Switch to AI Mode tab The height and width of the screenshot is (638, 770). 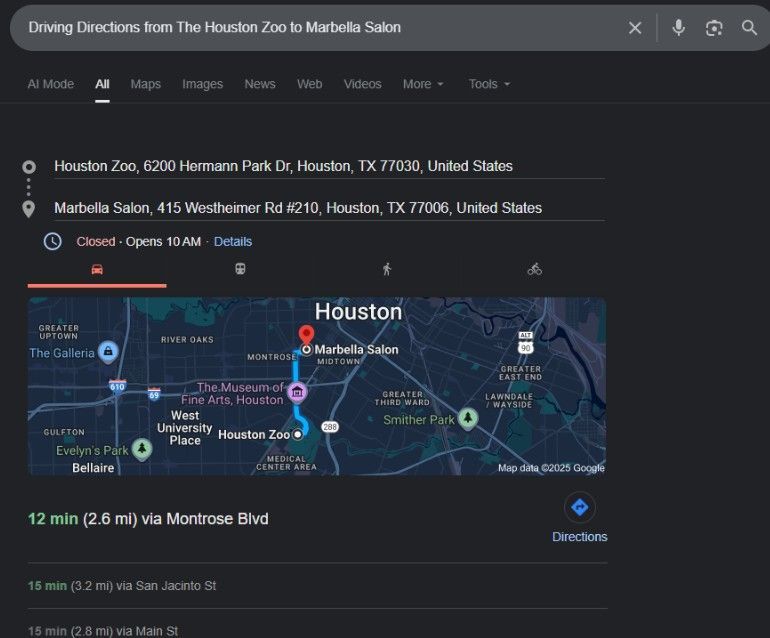click(x=51, y=84)
